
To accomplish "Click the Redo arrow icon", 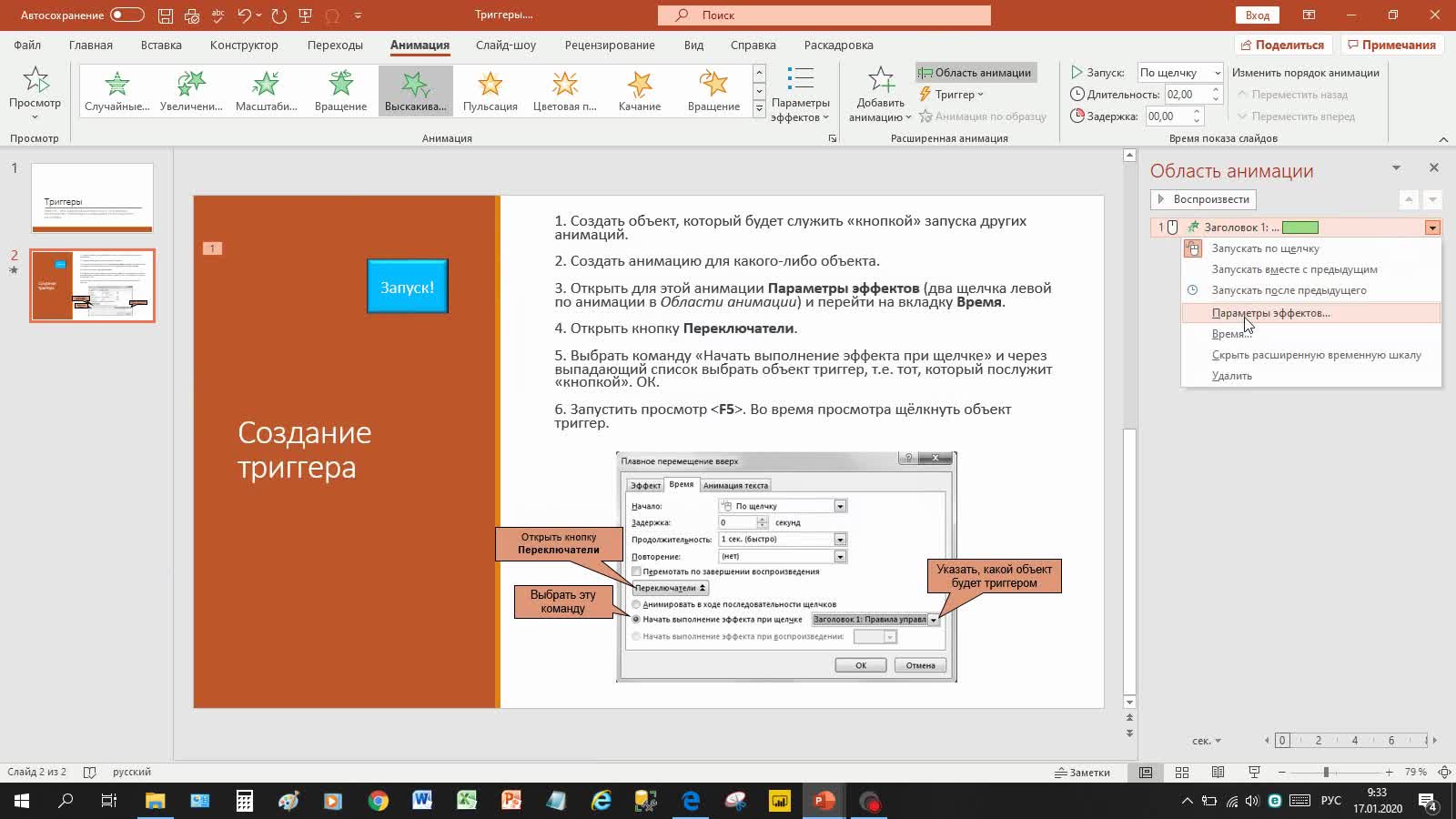I will [278, 15].
